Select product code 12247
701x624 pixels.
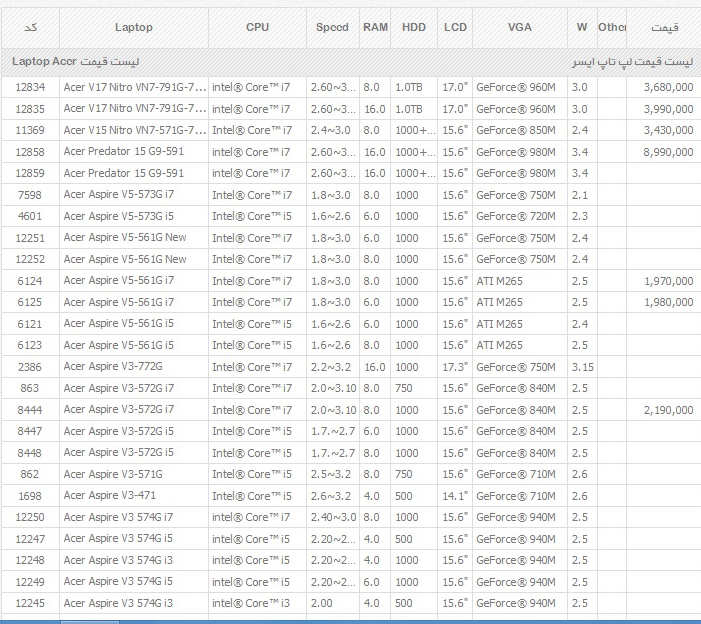coord(30,539)
